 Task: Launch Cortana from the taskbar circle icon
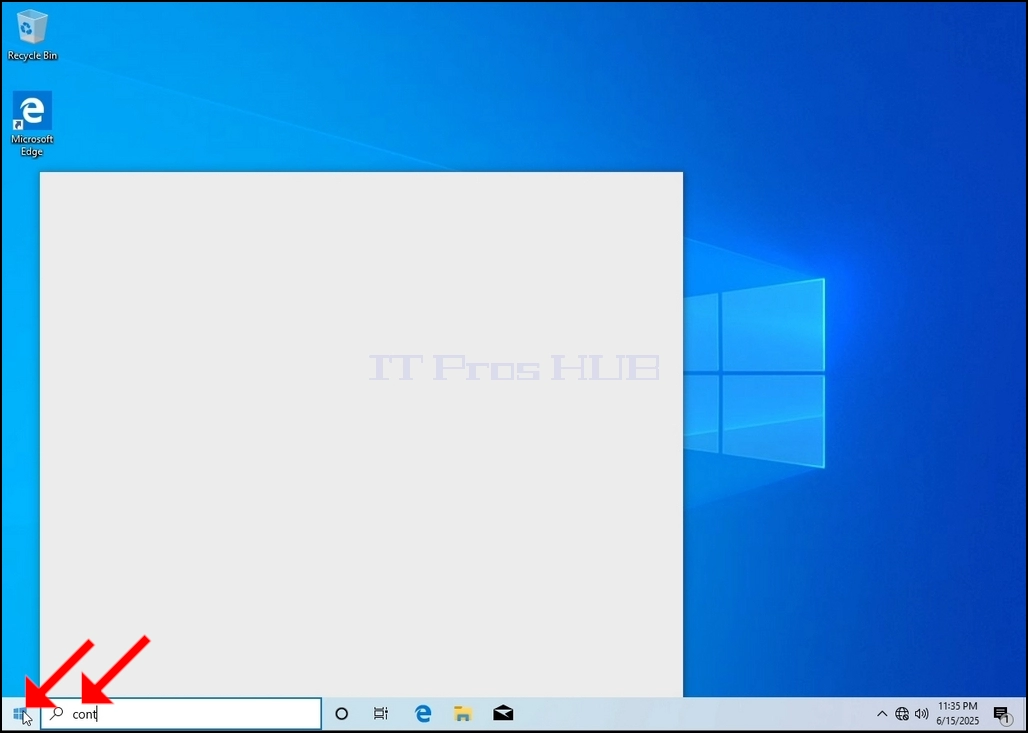(x=342, y=713)
